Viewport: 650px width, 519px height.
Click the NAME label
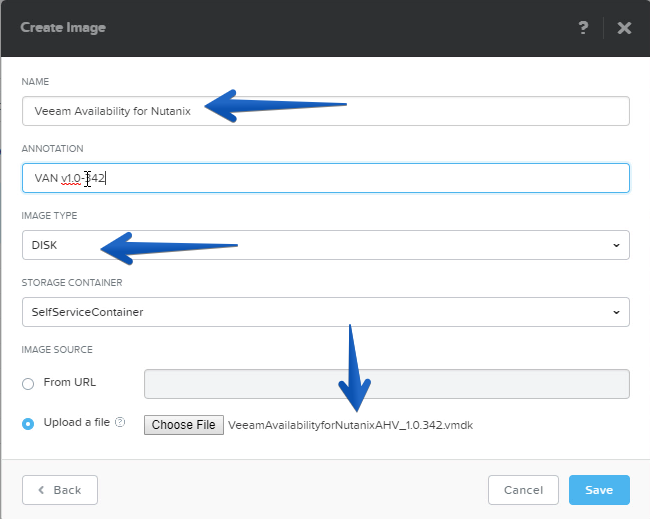[35, 82]
